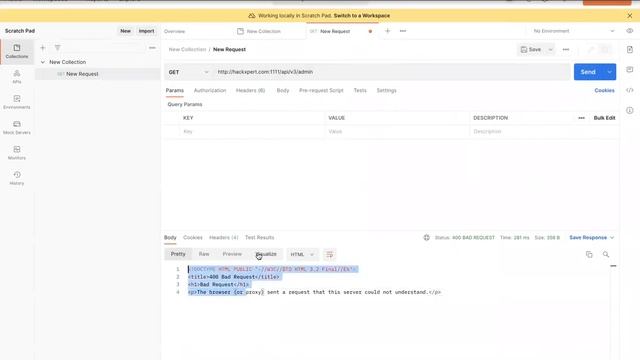The width and height of the screenshot is (640, 360).
Task: Select Pretty response view
Action: click(x=178, y=254)
